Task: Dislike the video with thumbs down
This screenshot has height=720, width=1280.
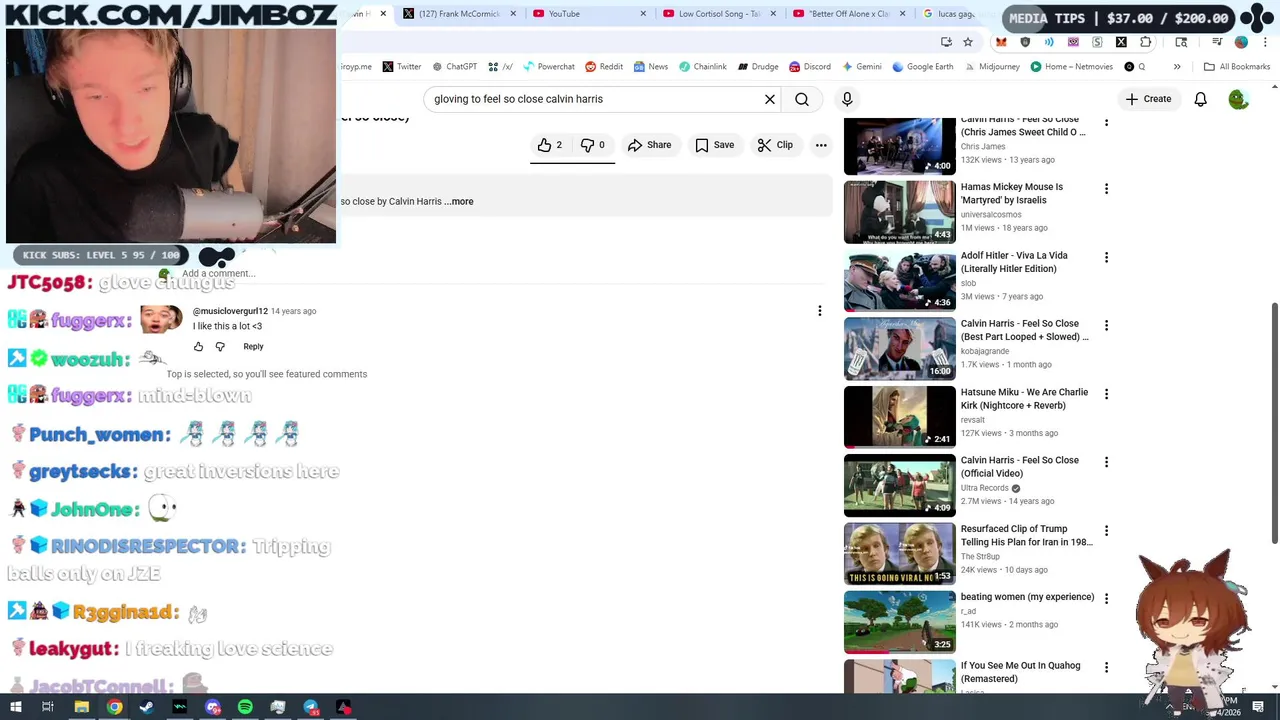Action: pos(593,145)
